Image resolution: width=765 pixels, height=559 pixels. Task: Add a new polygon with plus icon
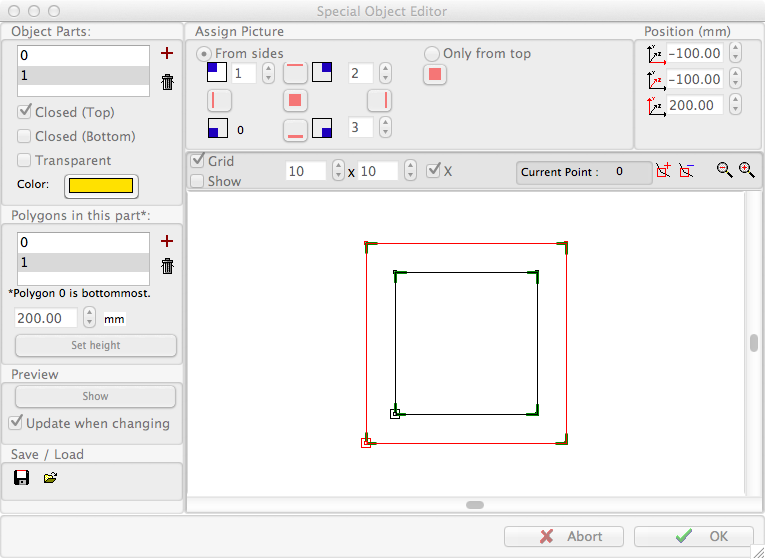167,241
